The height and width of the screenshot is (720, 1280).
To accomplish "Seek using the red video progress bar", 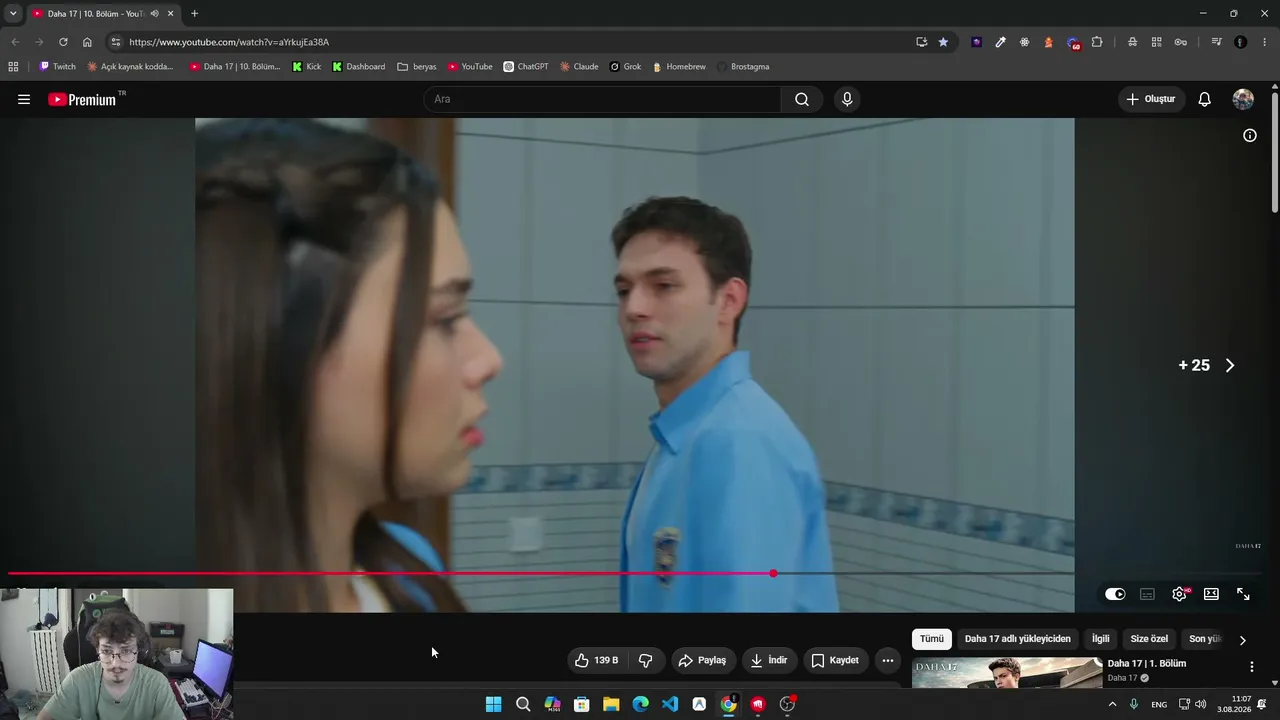I will 390,573.
